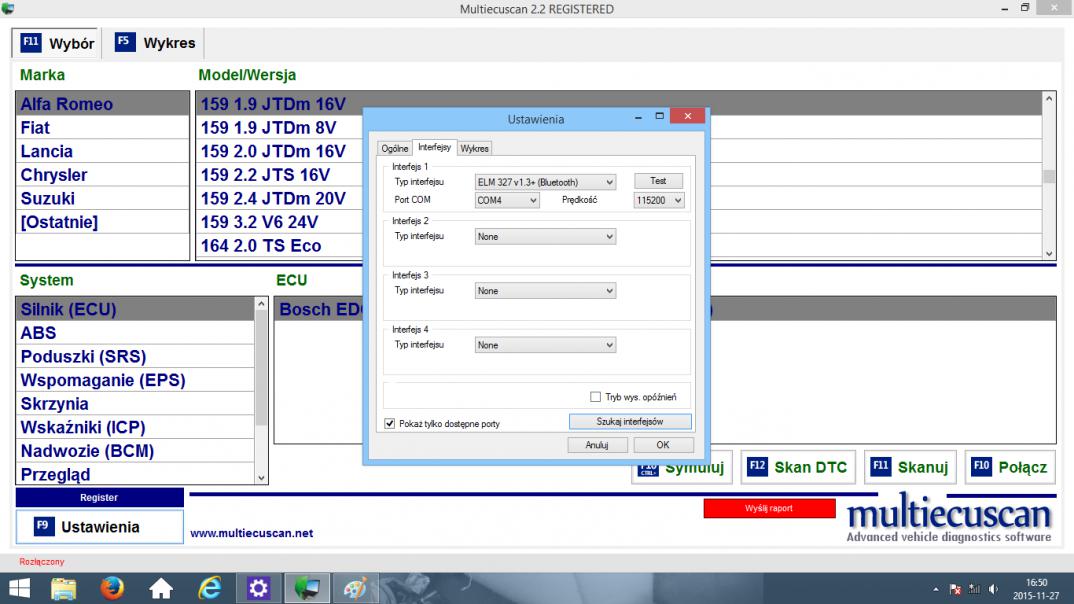Select model 159 2.2 JTS 16V

tap(279, 175)
